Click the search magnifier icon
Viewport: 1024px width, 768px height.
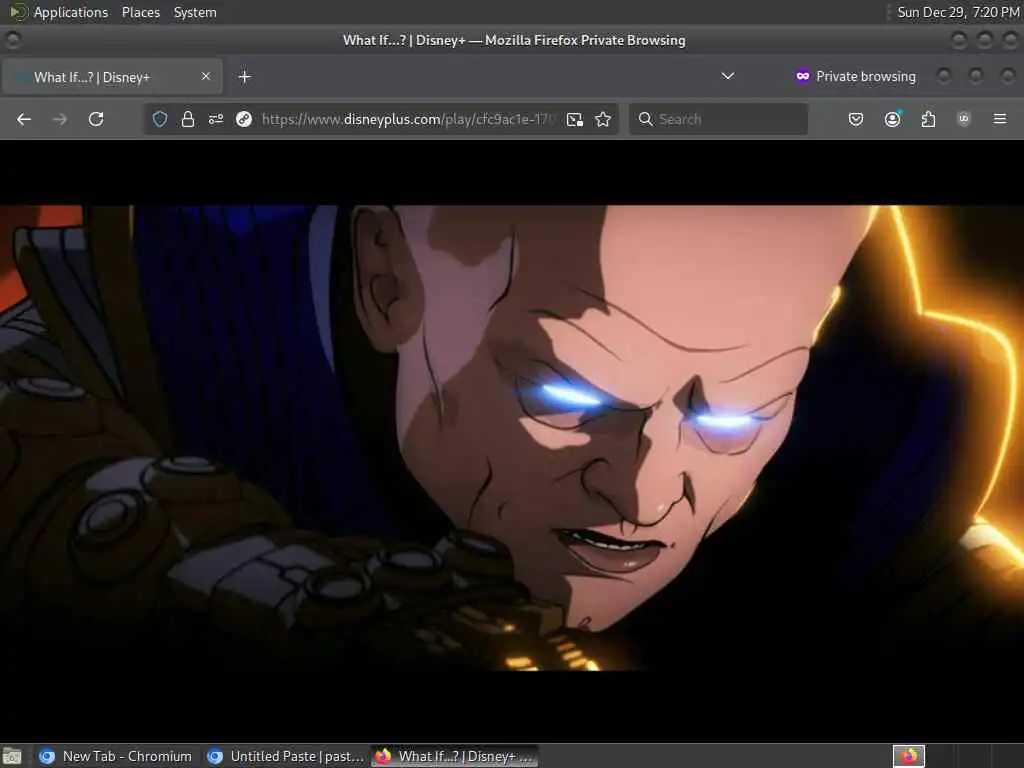click(645, 119)
